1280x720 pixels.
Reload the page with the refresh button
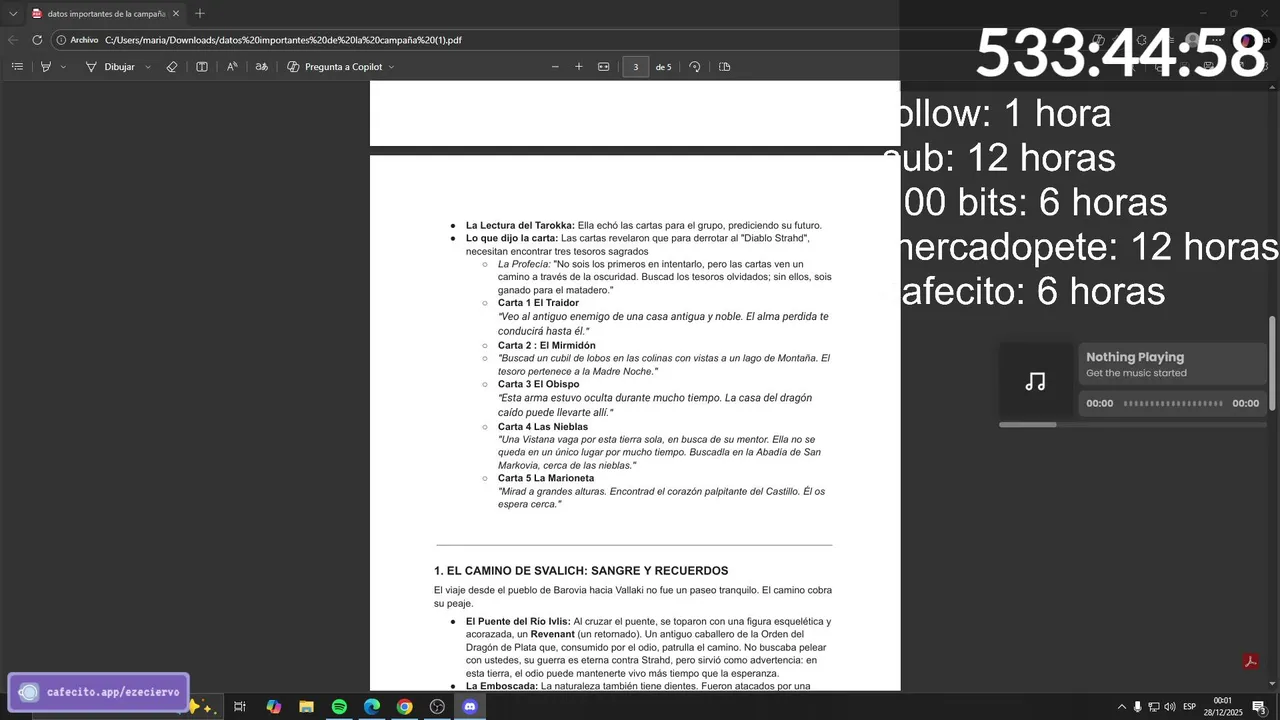37,40
